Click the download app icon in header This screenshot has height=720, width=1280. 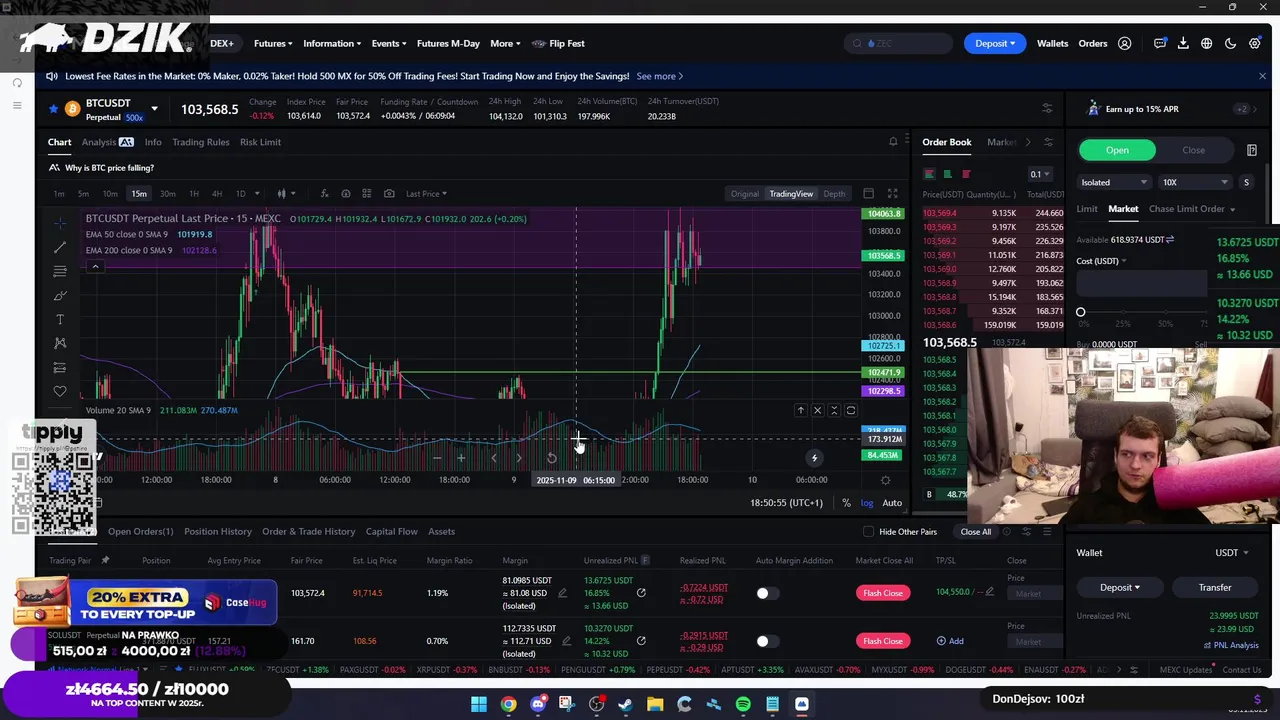click(1183, 44)
